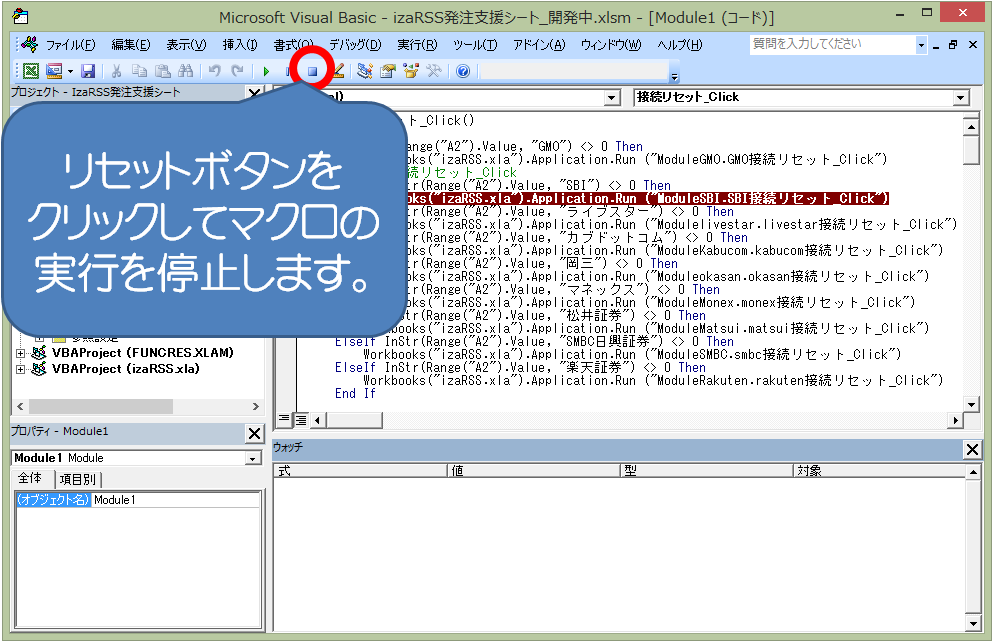993x642 pixels.
Task: Open the 実行(R) menu
Action: coord(417,44)
